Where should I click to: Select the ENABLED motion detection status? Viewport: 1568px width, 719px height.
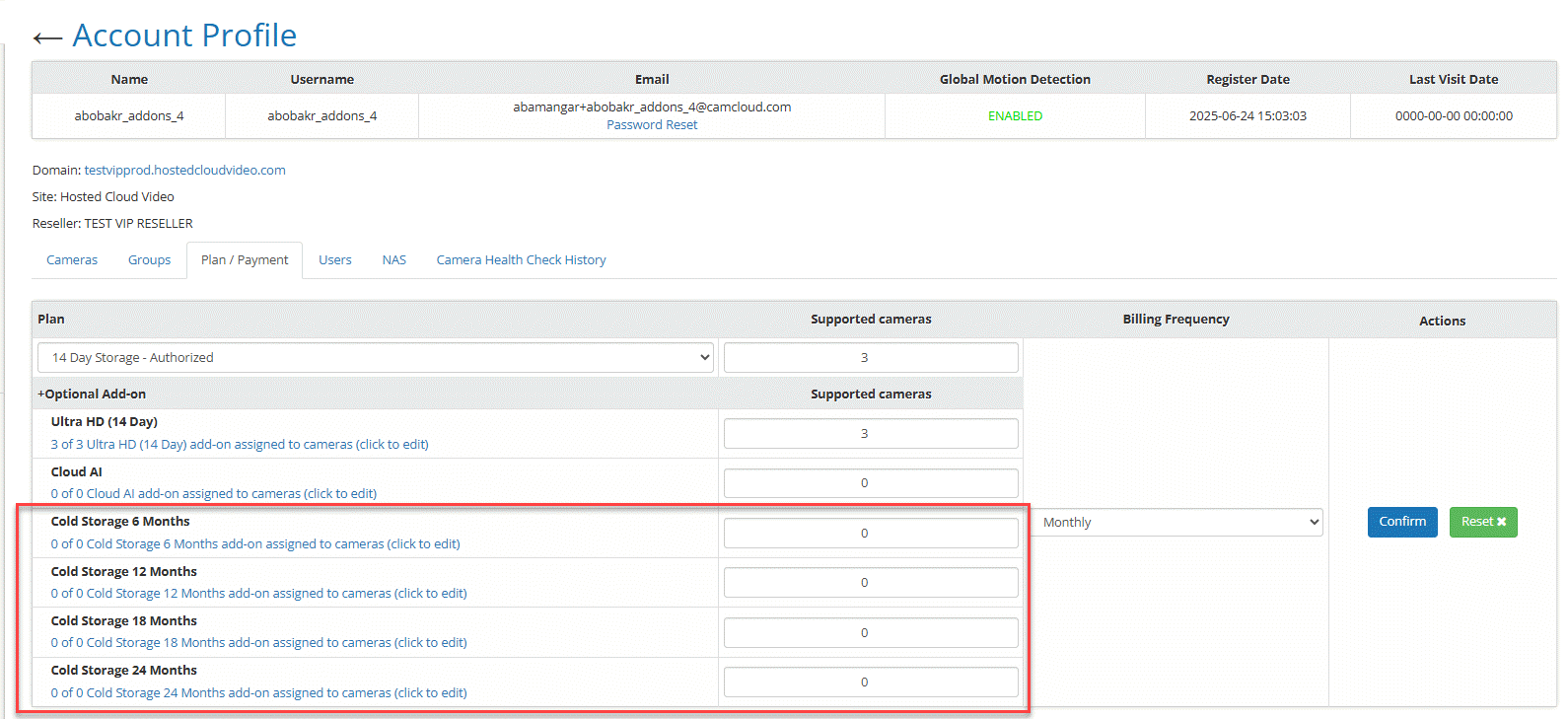pyautogui.click(x=1015, y=116)
